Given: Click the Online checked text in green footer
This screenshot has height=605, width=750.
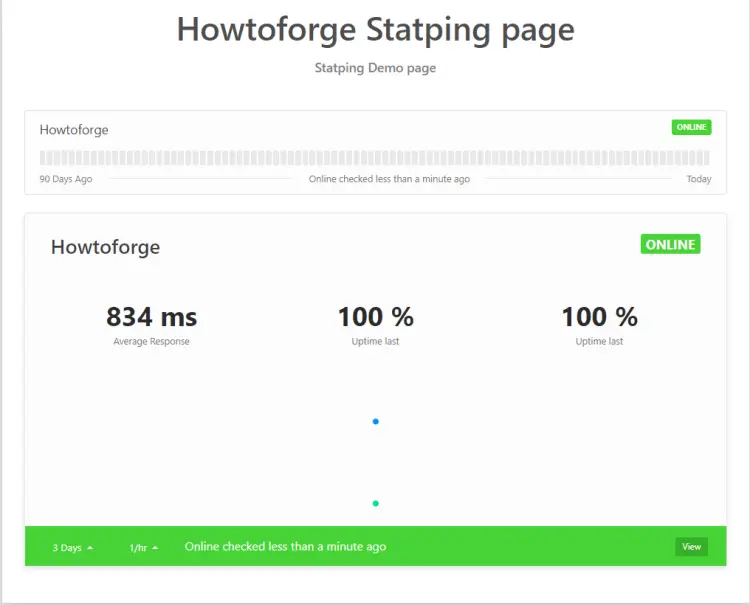Looking at the screenshot, I should (x=286, y=547).
